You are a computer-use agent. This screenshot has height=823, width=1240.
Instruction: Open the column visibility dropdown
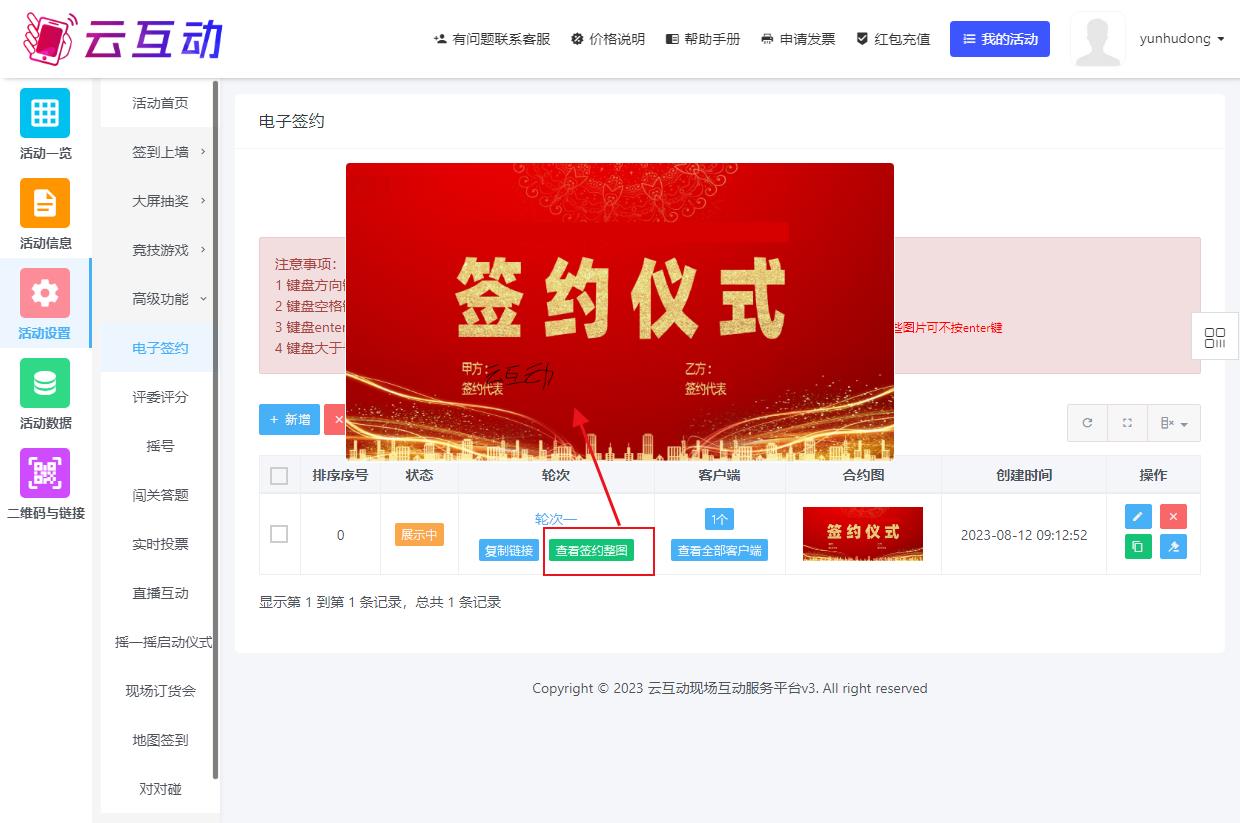1174,423
